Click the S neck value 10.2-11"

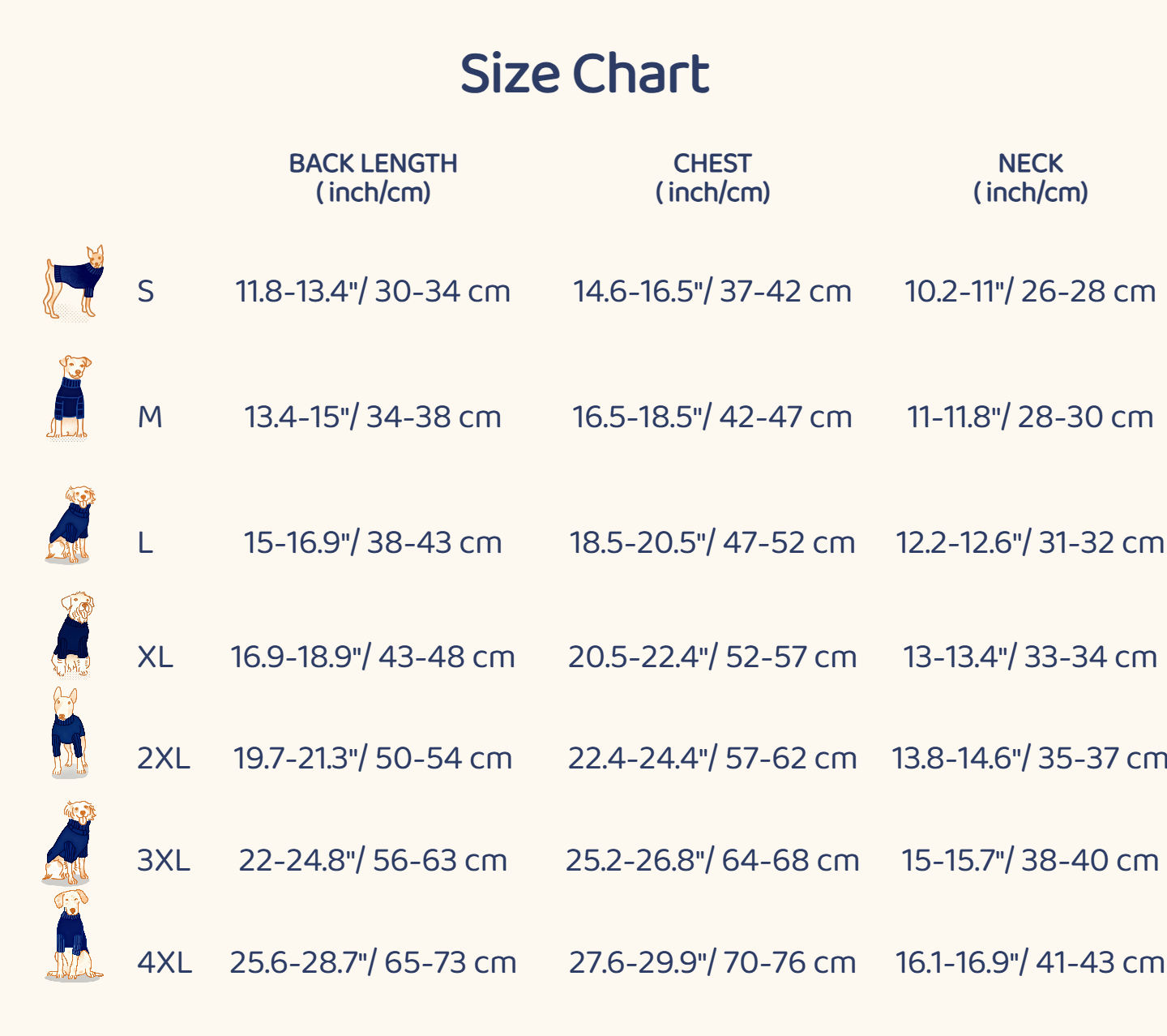(x=1030, y=291)
